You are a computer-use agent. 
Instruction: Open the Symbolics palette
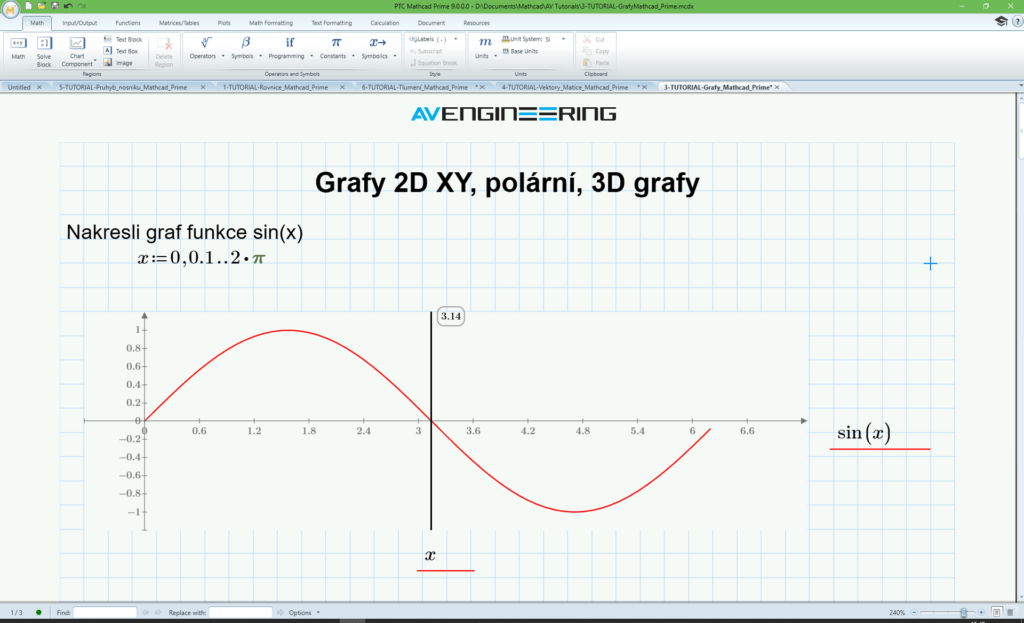[375, 48]
